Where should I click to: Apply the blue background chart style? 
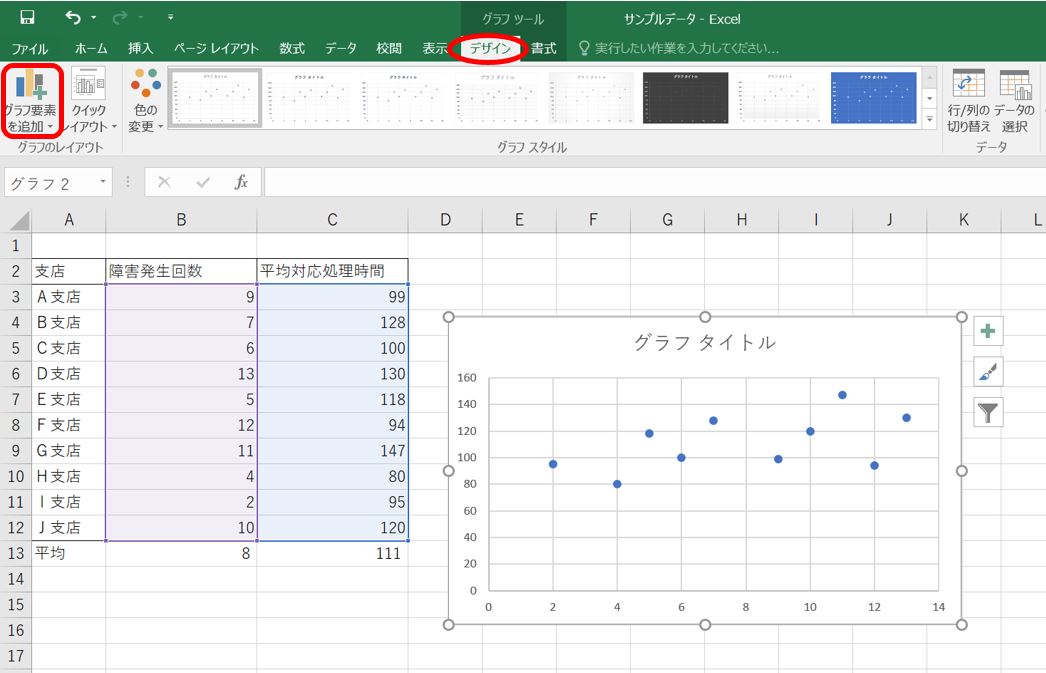click(873, 97)
